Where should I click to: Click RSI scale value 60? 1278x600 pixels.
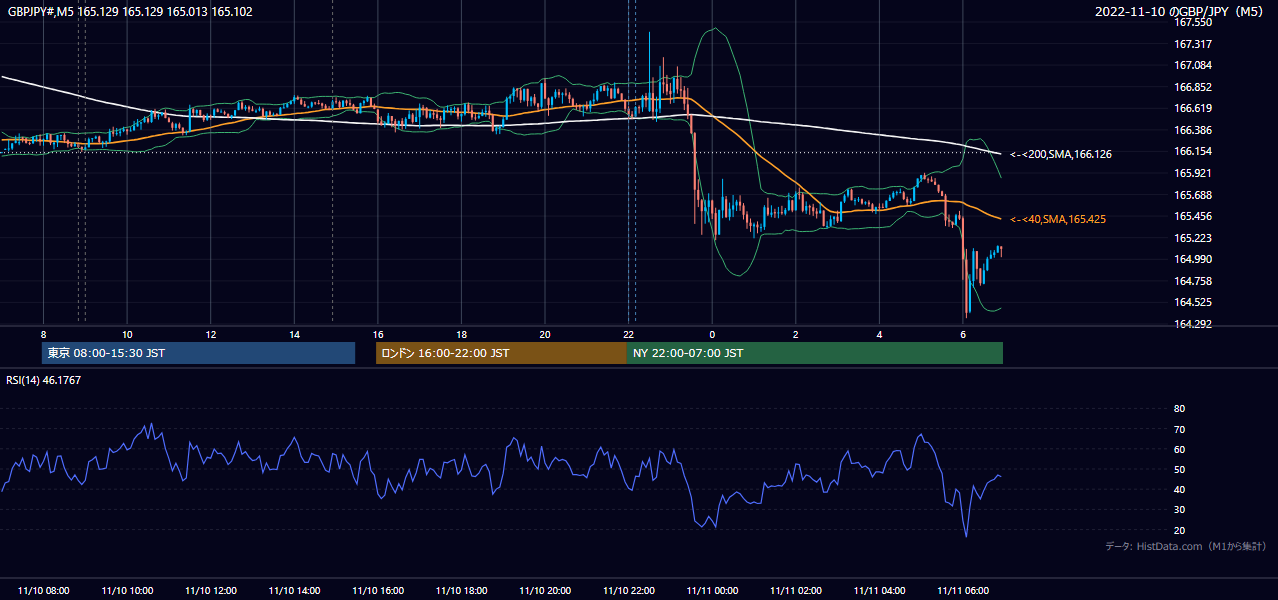pyautogui.click(x=1179, y=449)
